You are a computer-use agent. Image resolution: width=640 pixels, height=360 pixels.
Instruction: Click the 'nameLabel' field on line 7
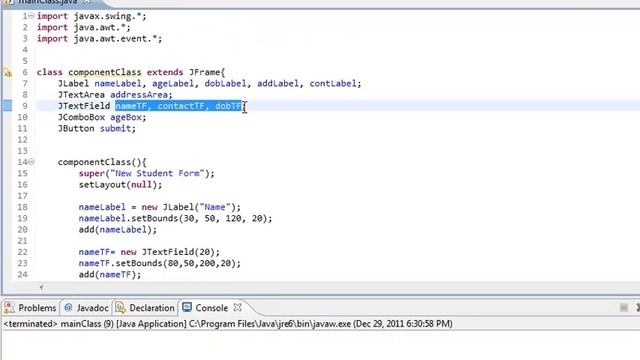coord(118,84)
